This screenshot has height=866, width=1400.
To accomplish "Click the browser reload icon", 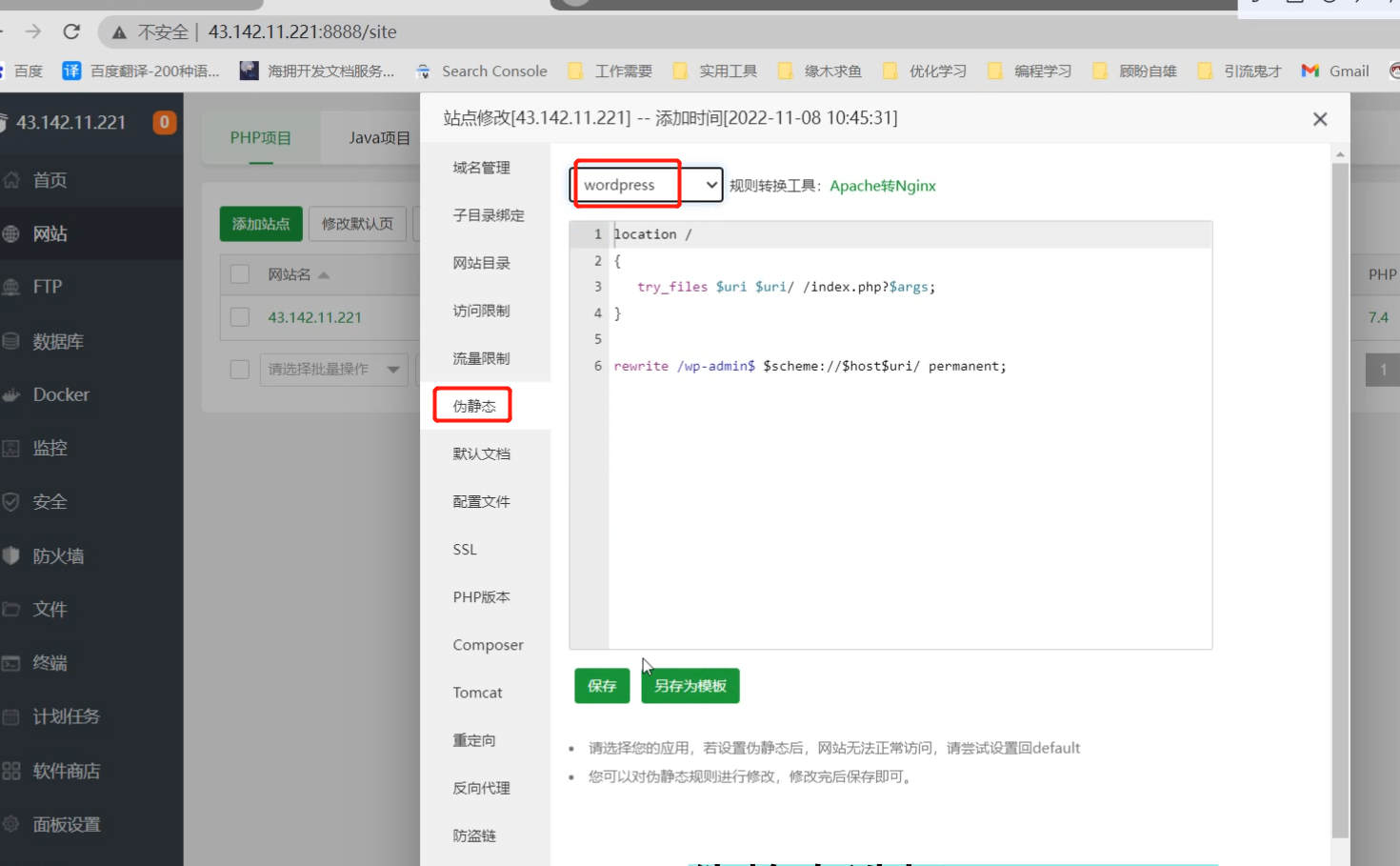I will [x=71, y=31].
